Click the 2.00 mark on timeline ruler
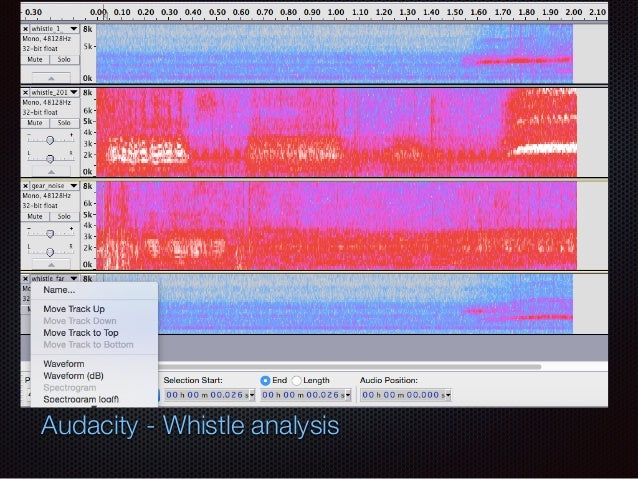Screen dimensions: 638x479 [x=574, y=12]
